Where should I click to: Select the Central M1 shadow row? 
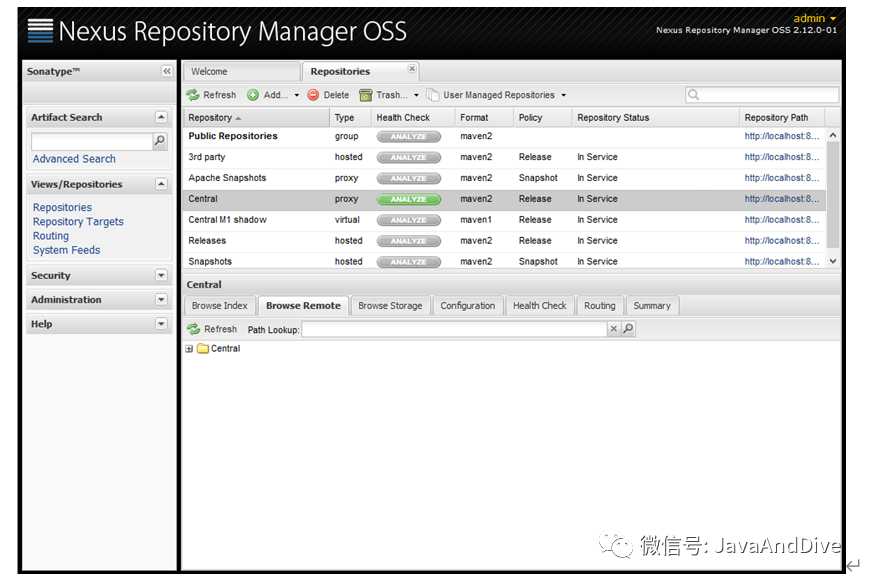point(504,220)
